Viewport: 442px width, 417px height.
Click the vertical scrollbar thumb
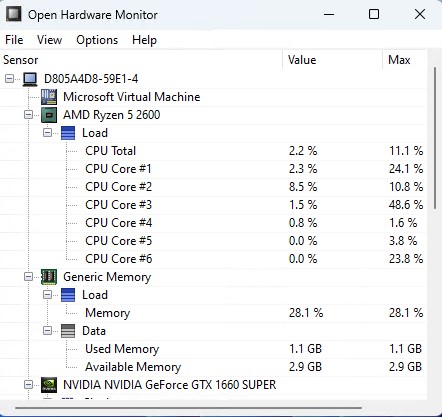(x=435, y=138)
